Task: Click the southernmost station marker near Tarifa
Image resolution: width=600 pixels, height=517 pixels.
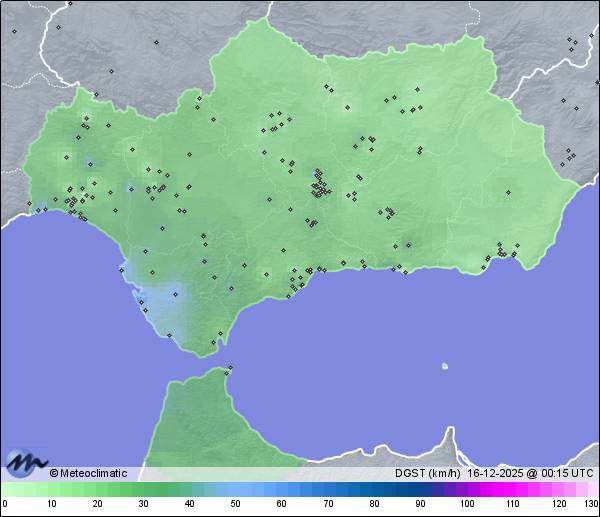Action: [213, 342]
